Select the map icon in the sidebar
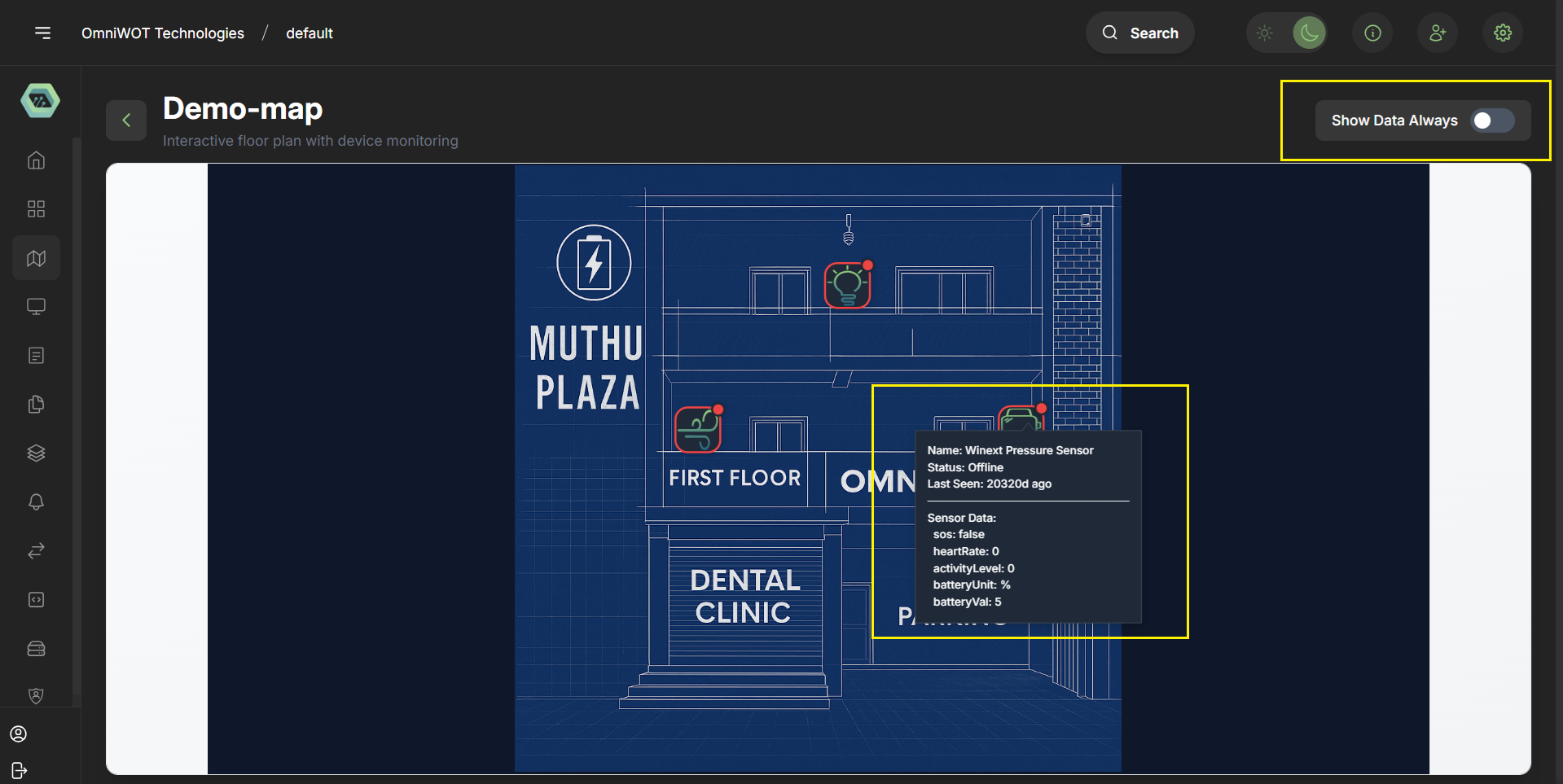The width and height of the screenshot is (1563, 784). click(36, 258)
